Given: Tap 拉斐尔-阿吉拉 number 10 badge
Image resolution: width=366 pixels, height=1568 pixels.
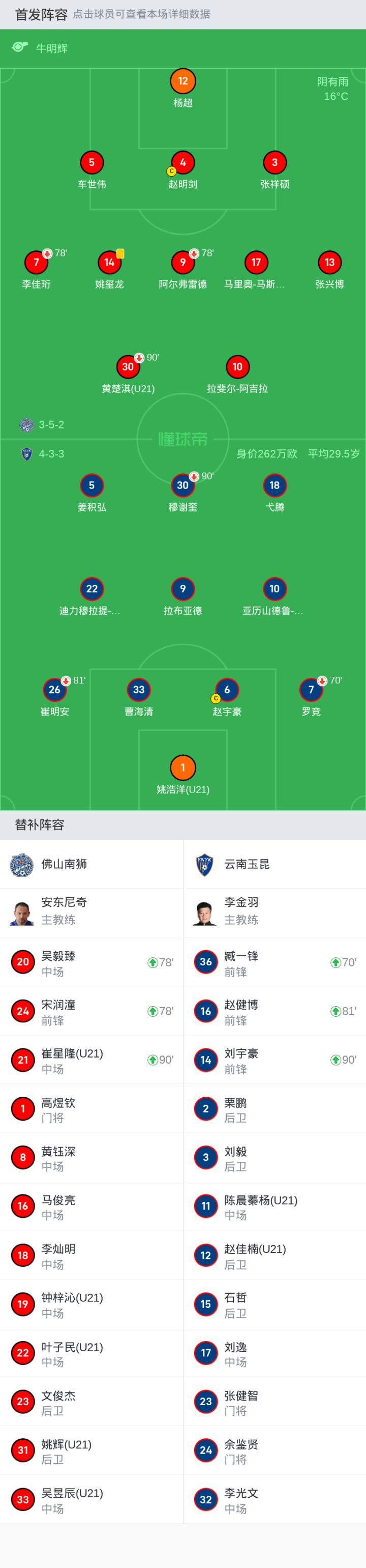Looking at the screenshot, I should [238, 366].
